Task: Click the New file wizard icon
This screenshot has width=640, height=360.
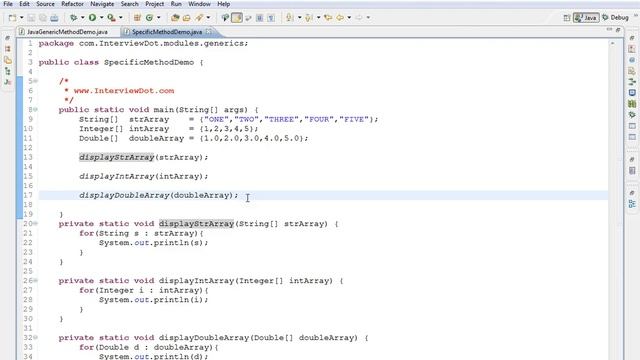Action: pos(12,18)
